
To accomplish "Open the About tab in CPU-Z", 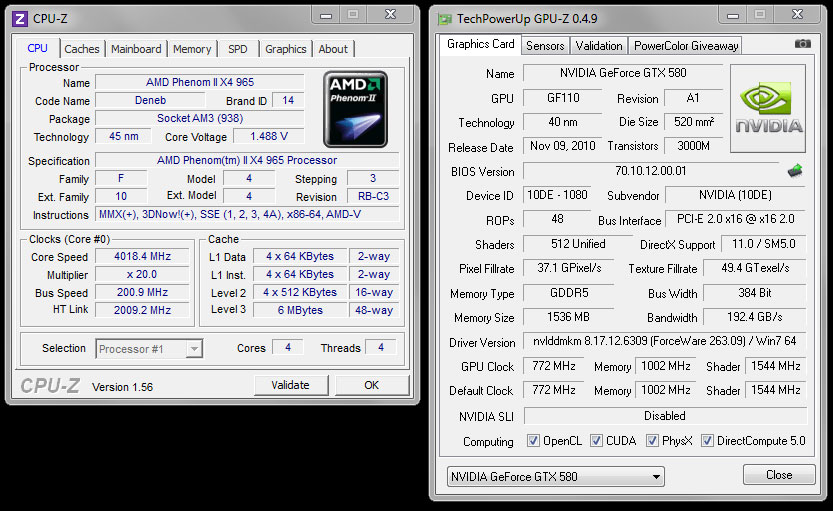I will pos(333,49).
